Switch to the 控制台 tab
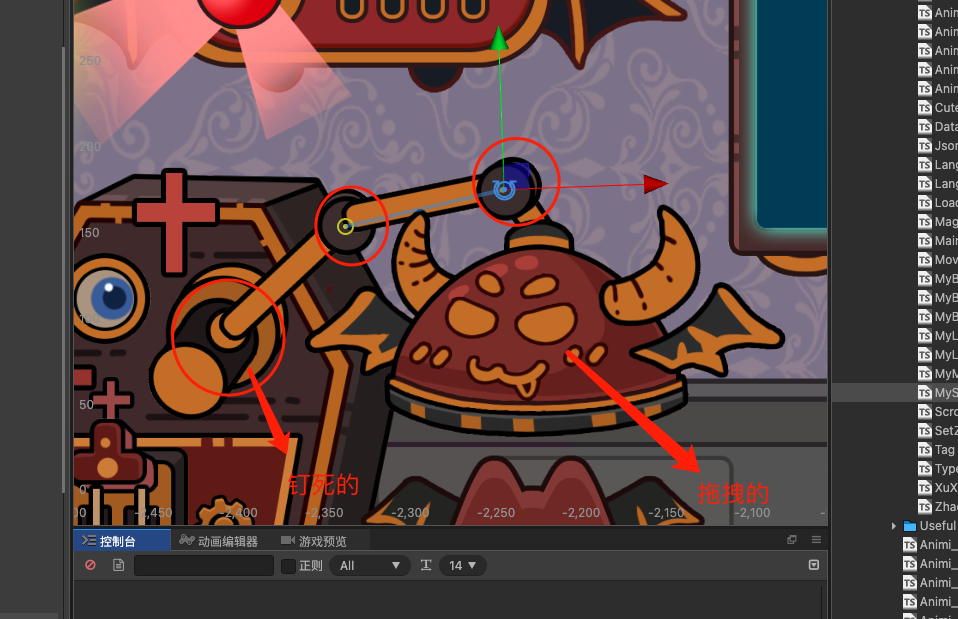 point(122,541)
